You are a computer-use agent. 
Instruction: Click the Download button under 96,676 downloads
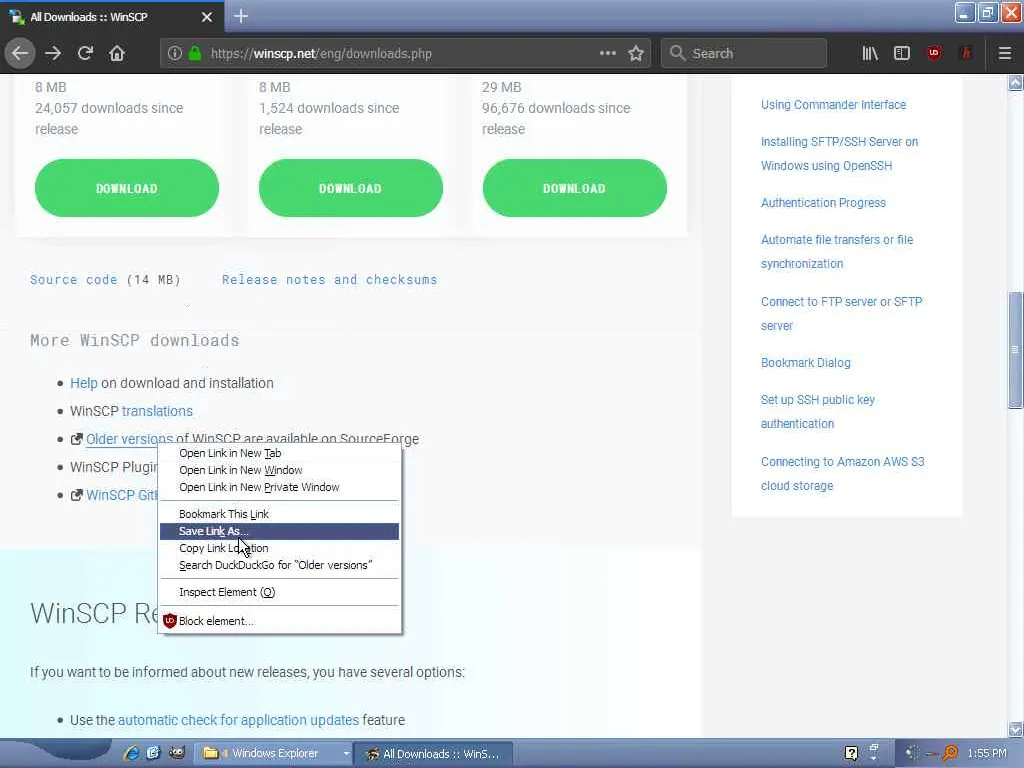(575, 188)
